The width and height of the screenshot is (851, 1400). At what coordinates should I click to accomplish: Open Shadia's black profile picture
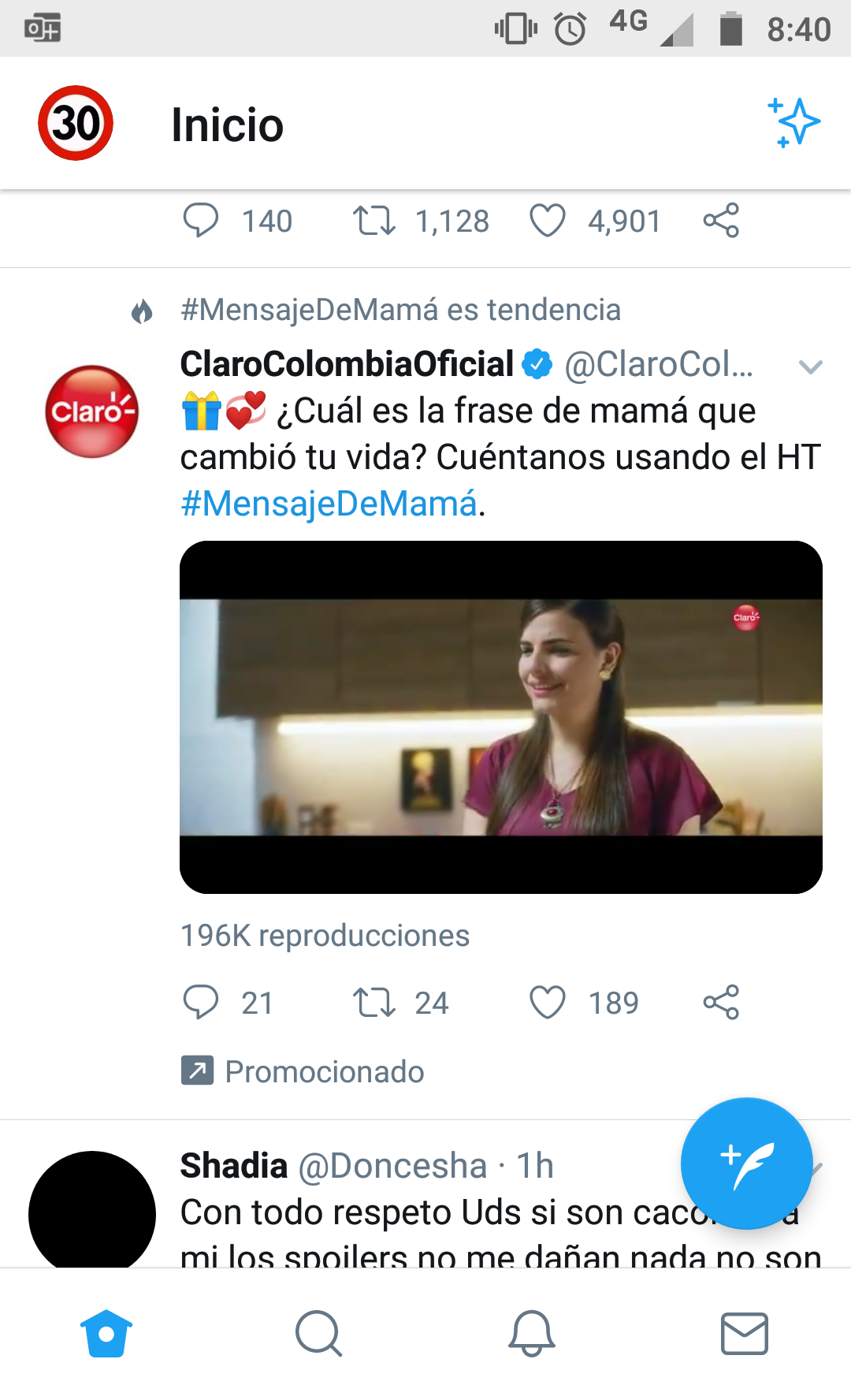pyautogui.click(x=92, y=1210)
